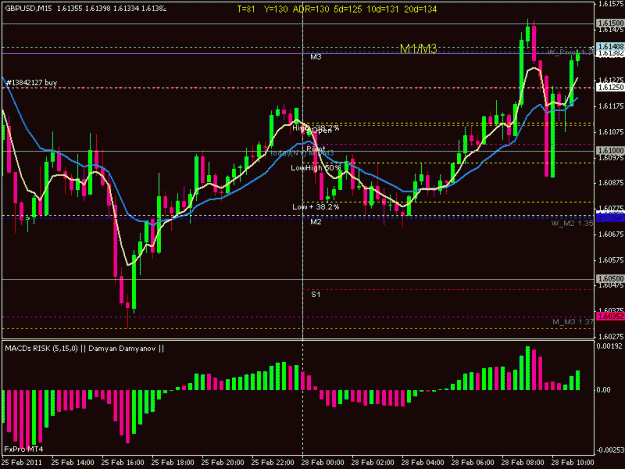Click the 1.60875 price axis value
The image size is (625, 469).
(x=611, y=183)
